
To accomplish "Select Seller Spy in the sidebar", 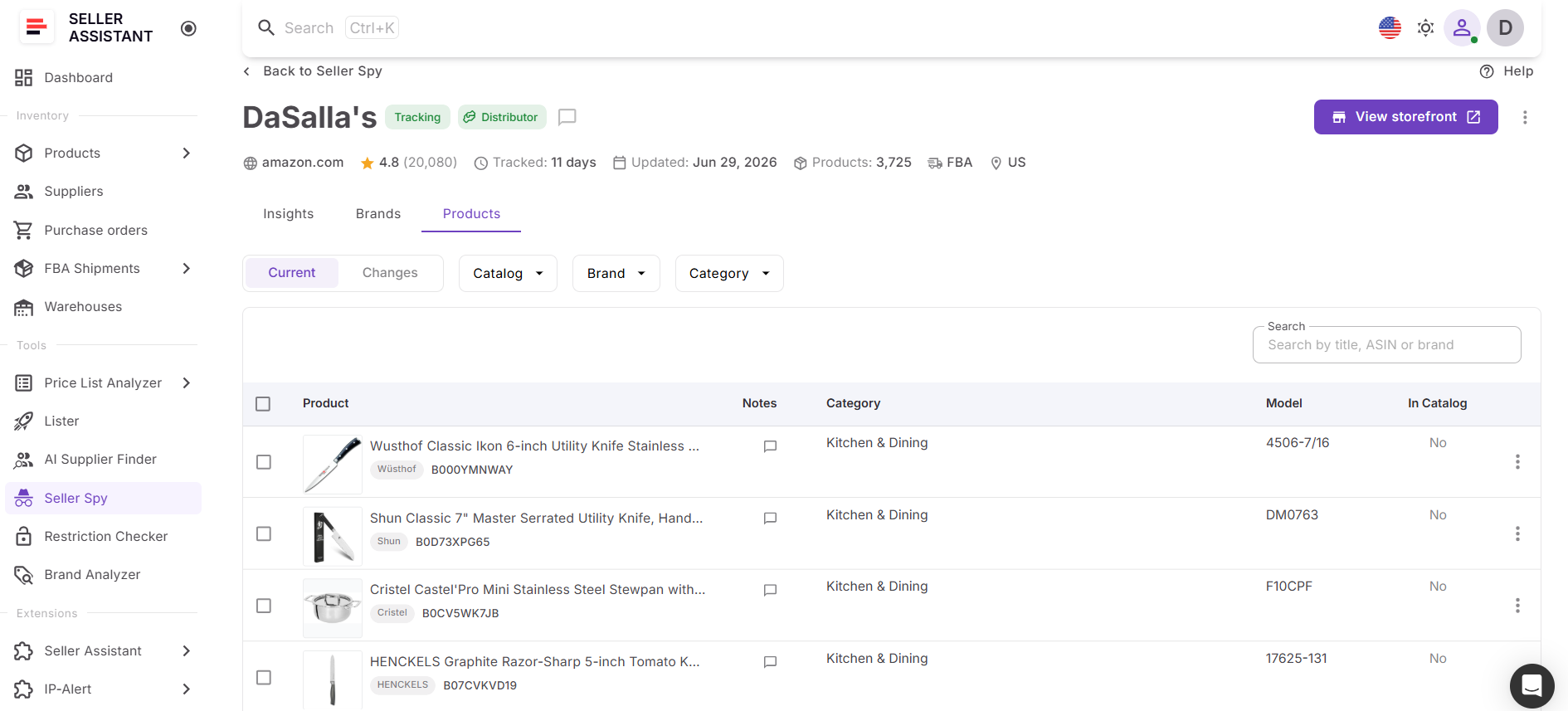I will (103, 498).
